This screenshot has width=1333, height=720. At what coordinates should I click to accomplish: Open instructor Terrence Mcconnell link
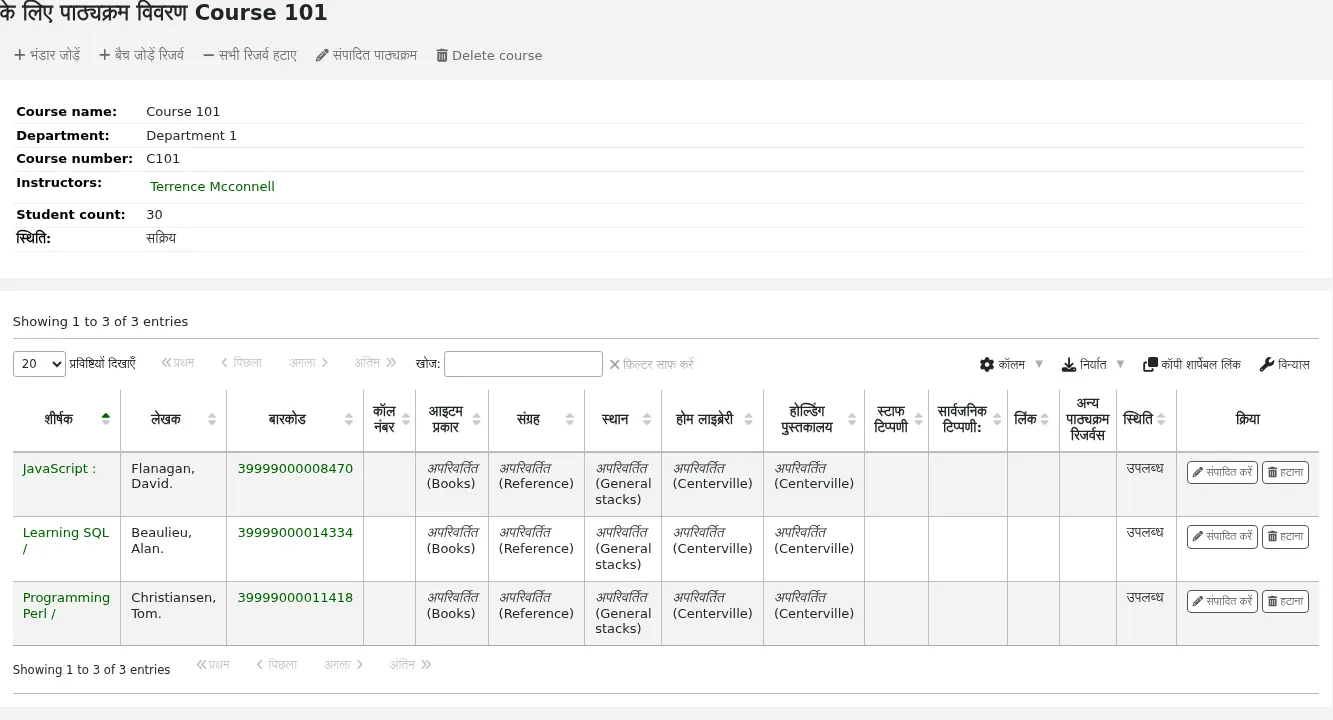click(212, 187)
